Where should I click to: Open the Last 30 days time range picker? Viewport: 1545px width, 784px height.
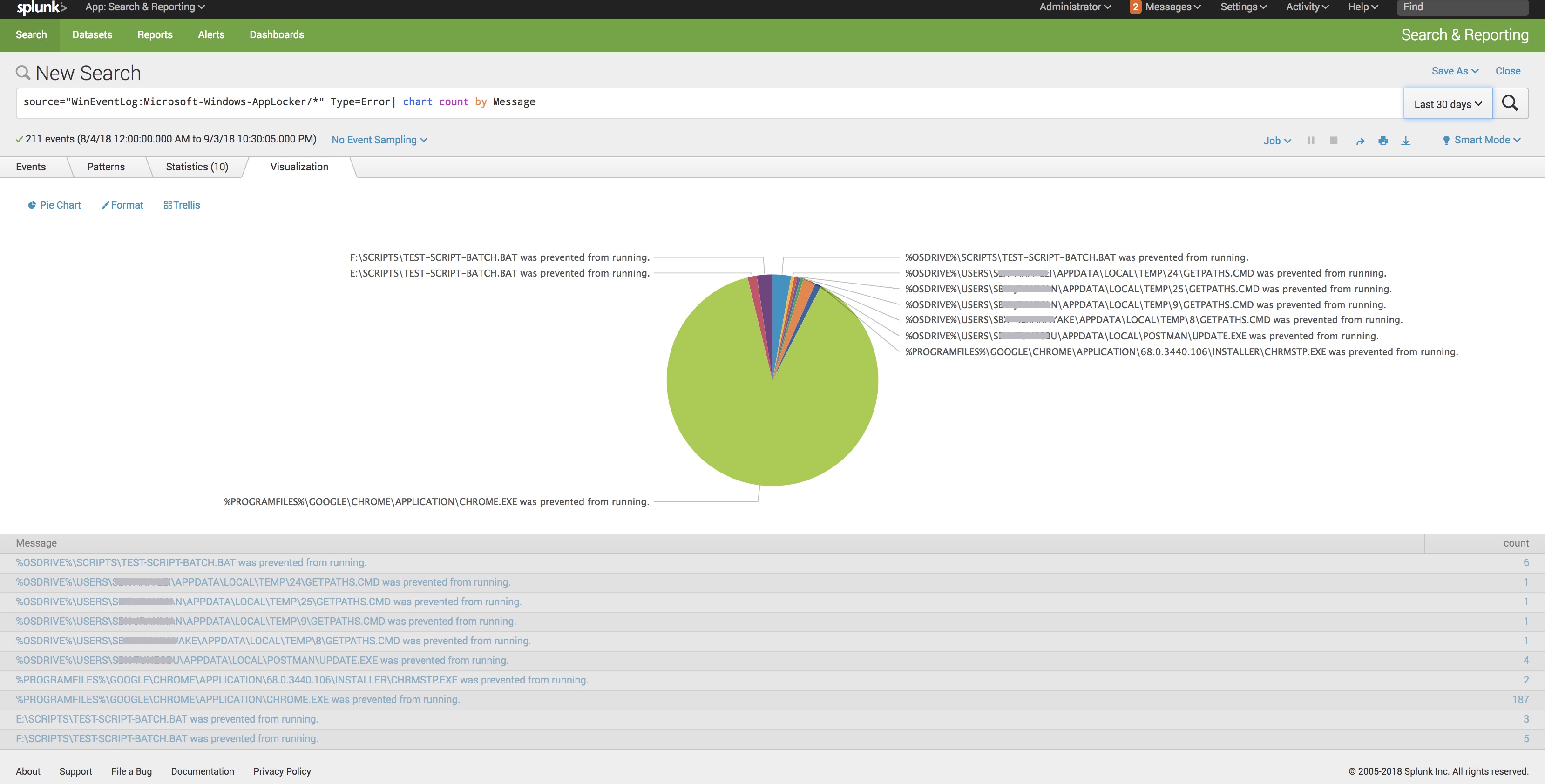tap(1447, 103)
